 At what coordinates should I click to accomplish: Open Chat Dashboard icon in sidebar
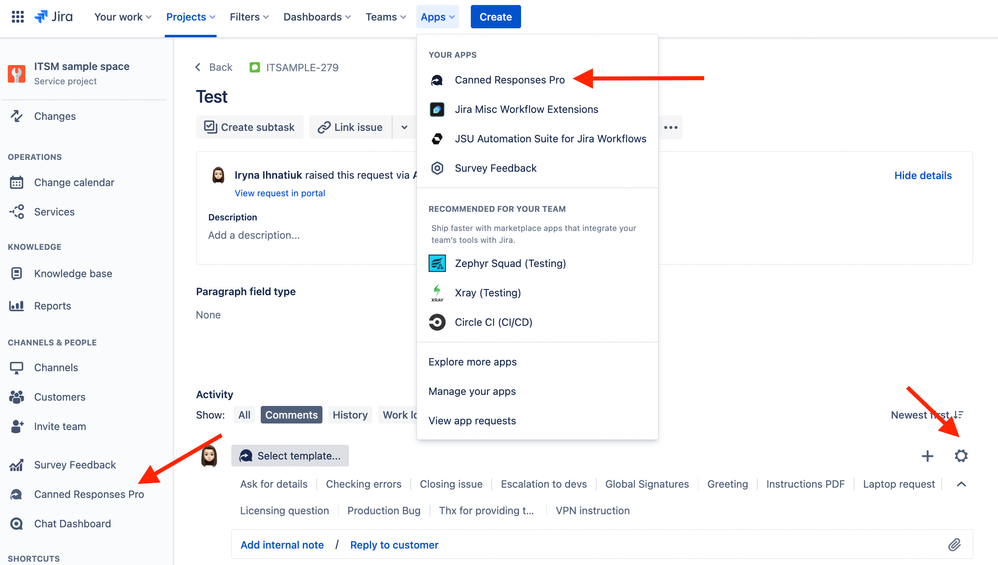coord(17,524)
